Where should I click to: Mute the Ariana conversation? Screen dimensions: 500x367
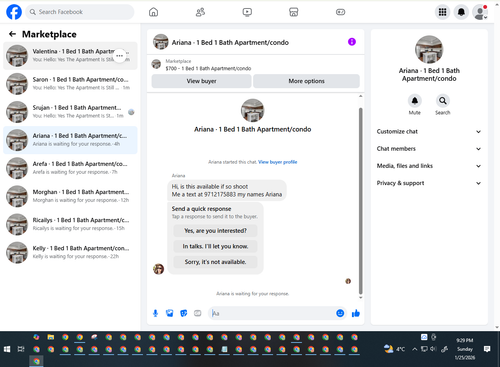pyautogui.click(x=415, y=101)
